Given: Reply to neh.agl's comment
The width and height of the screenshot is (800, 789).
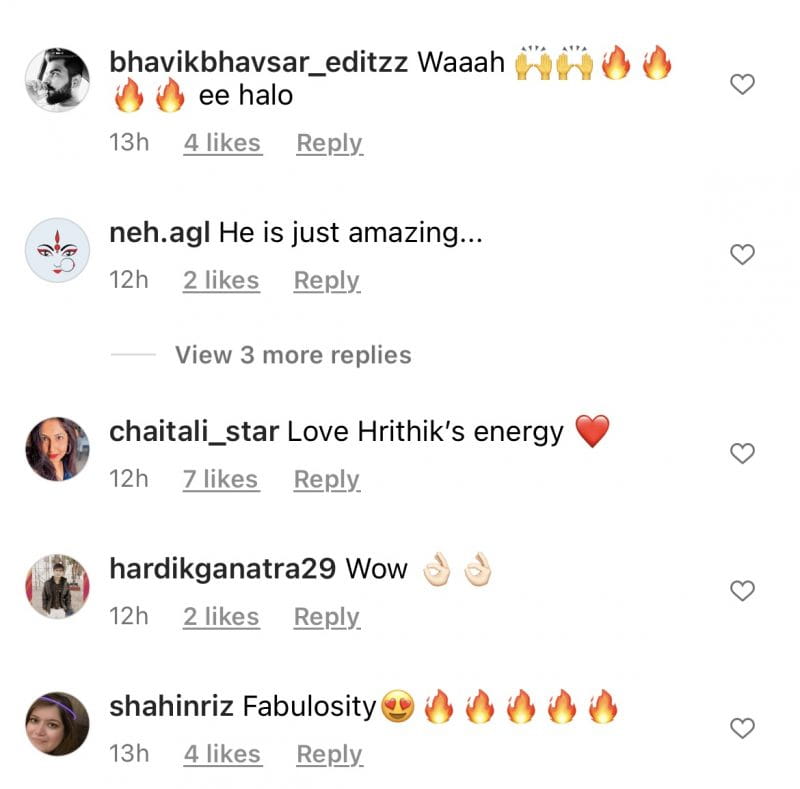Looking at the screenshot, I should click(x=327, y=281).
